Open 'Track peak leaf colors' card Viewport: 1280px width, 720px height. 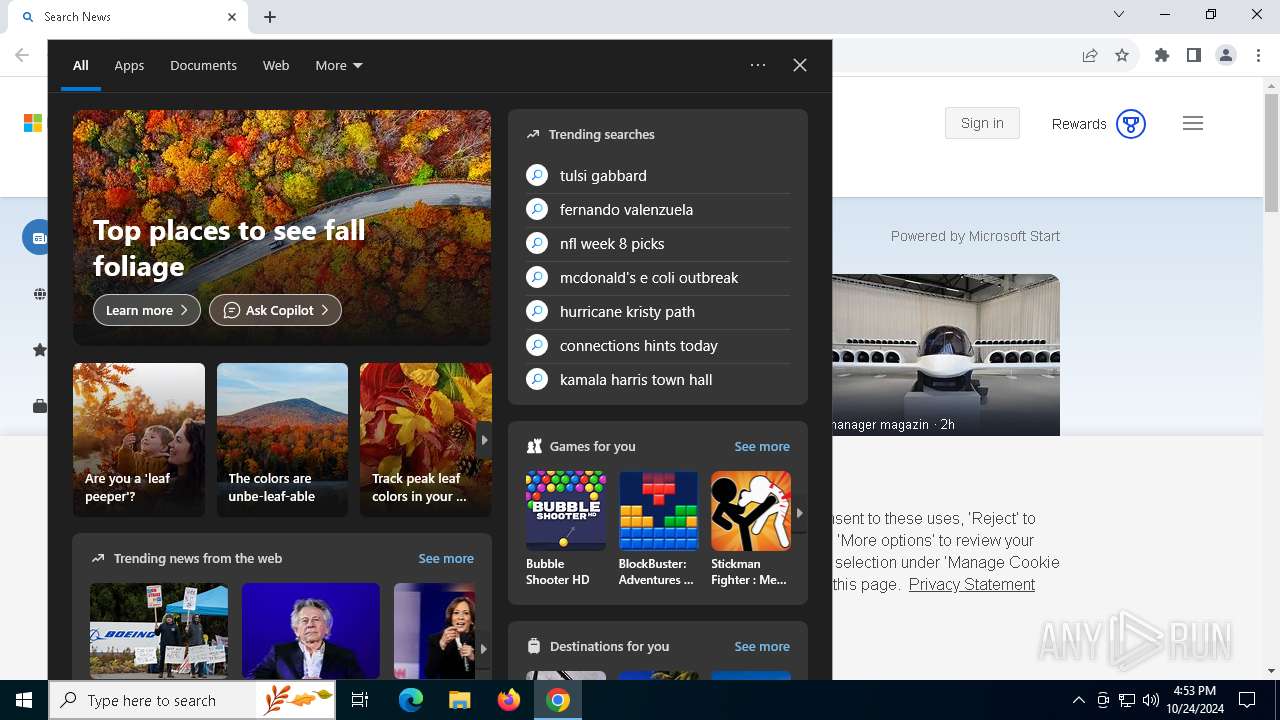point(425,440)
